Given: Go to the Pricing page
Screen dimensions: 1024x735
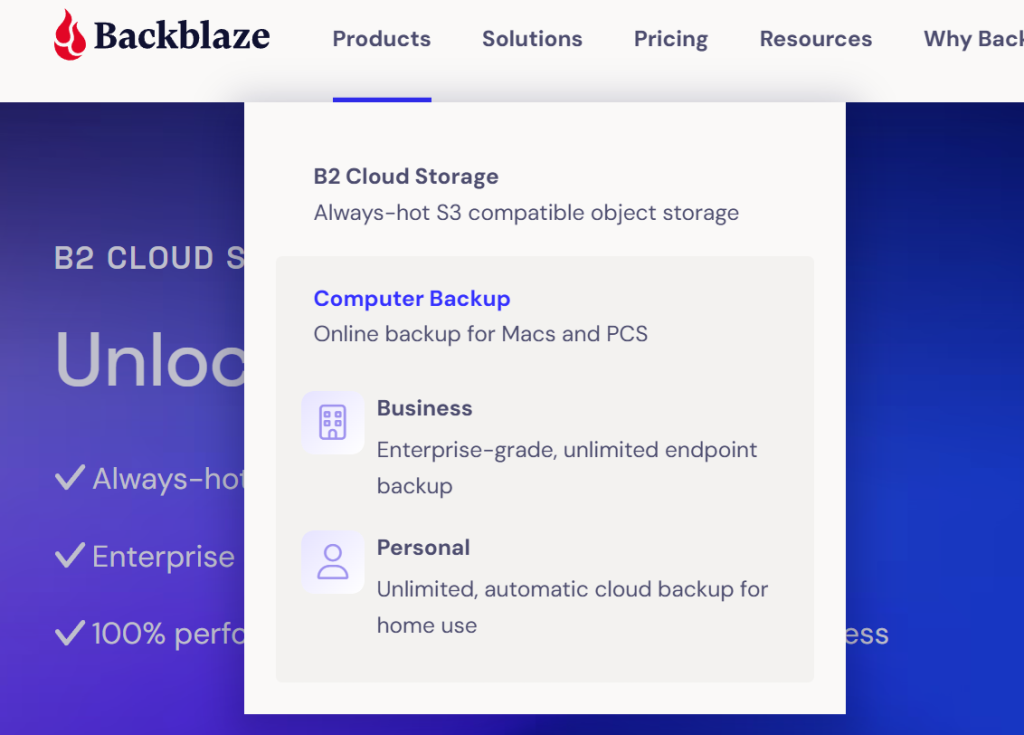Looking at the screenshot, I should pos(671,39).
